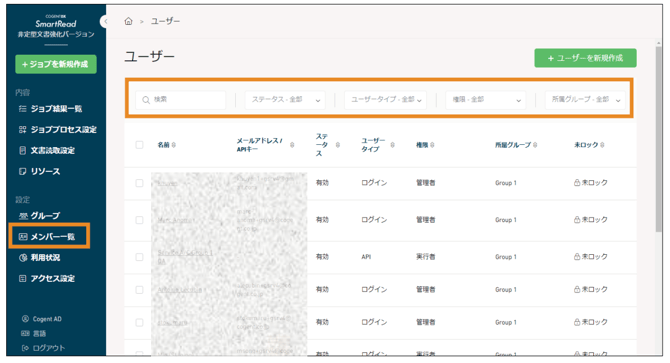The image size is (670, 363).
Task: Open ユーザータイプ・全部 filter dropdown
Action: pyautogui.click(x=385, y=100)
